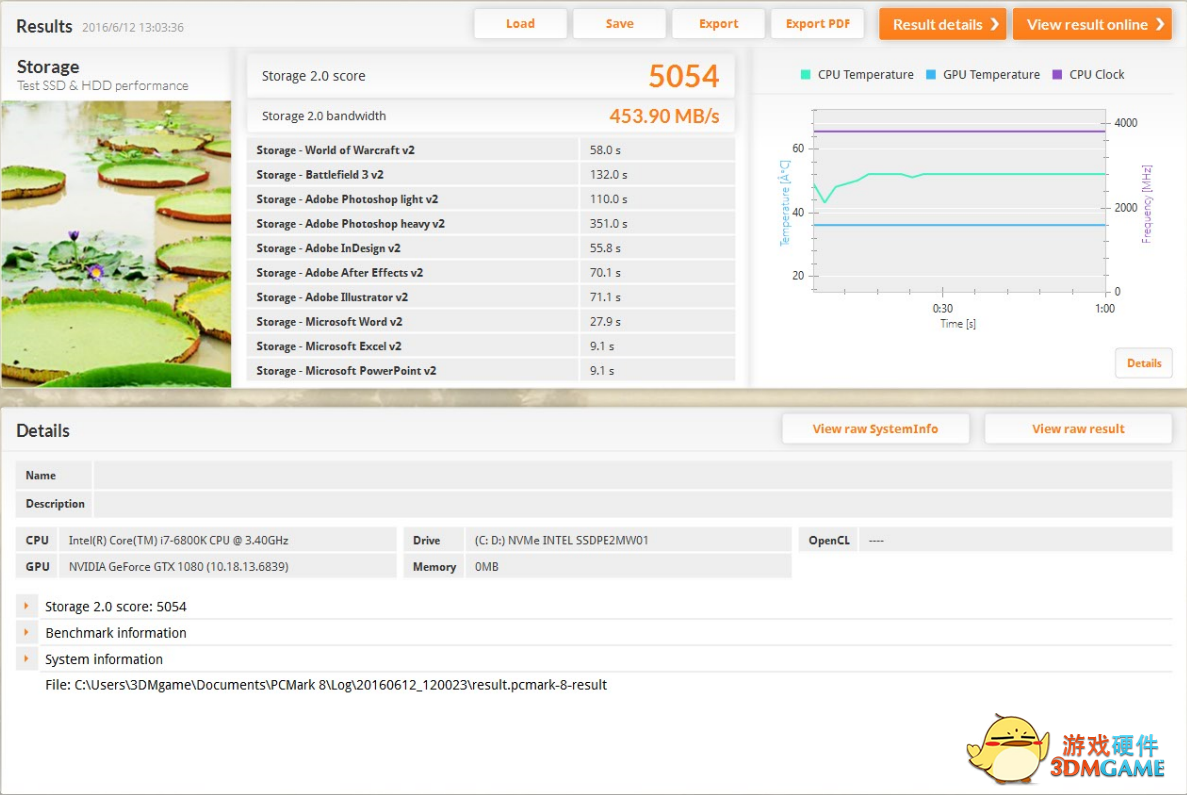The height and width of the screenshot is (795, 1187).
Task: Click the Save button
Action: pyautogui.click(x=619, y=23)
